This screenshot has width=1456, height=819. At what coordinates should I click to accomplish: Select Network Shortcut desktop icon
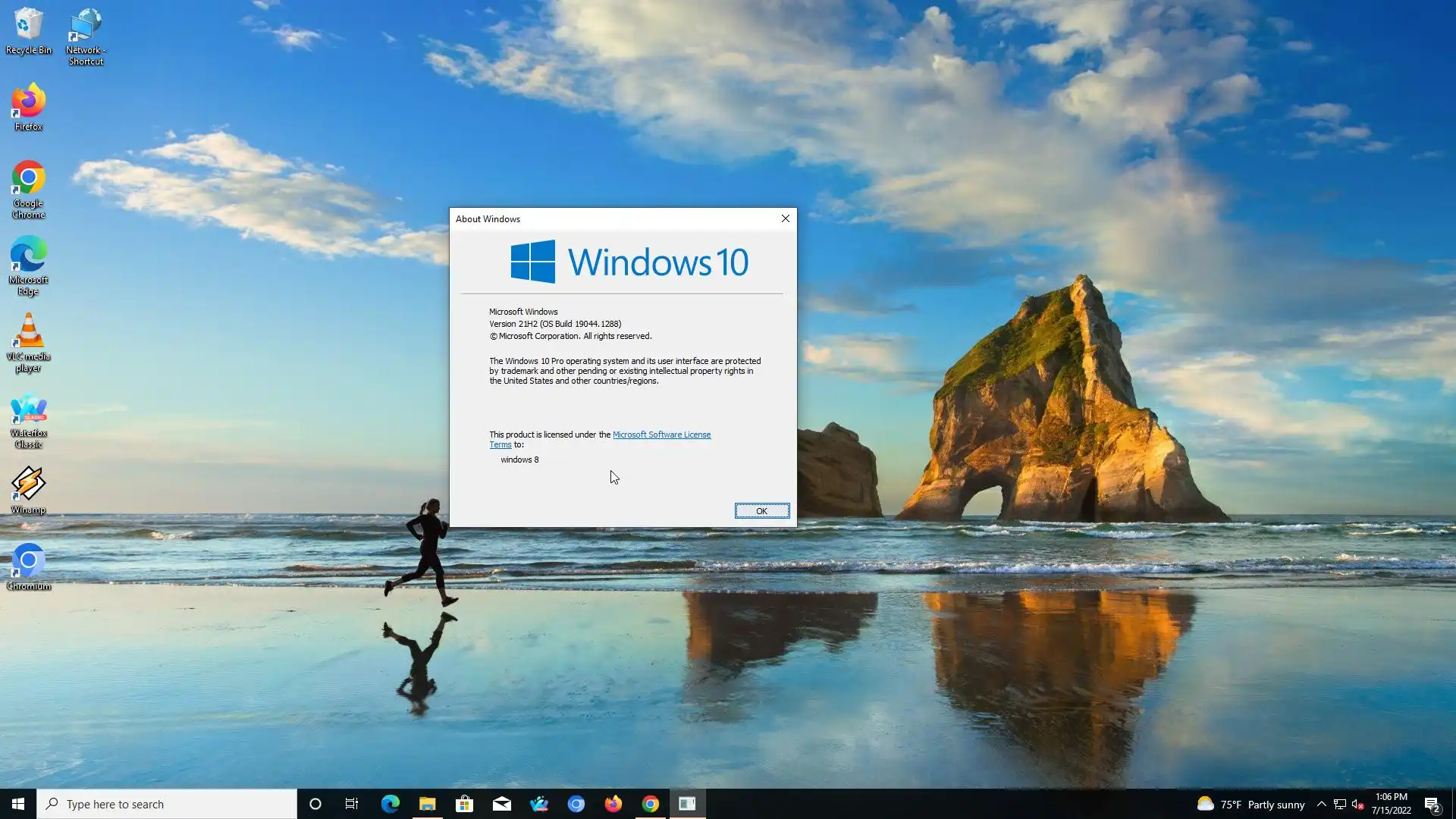[x=85, y=35]
